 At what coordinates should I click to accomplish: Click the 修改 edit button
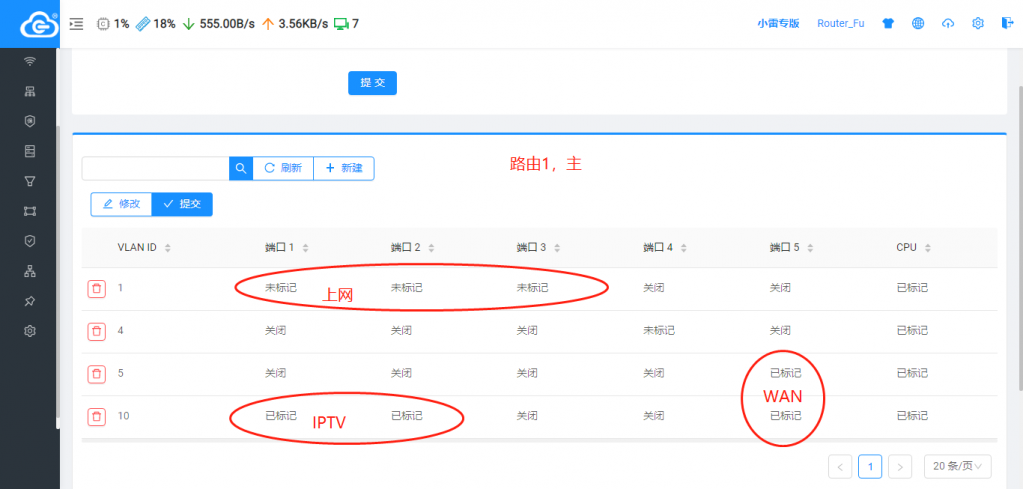pos(121,204)
